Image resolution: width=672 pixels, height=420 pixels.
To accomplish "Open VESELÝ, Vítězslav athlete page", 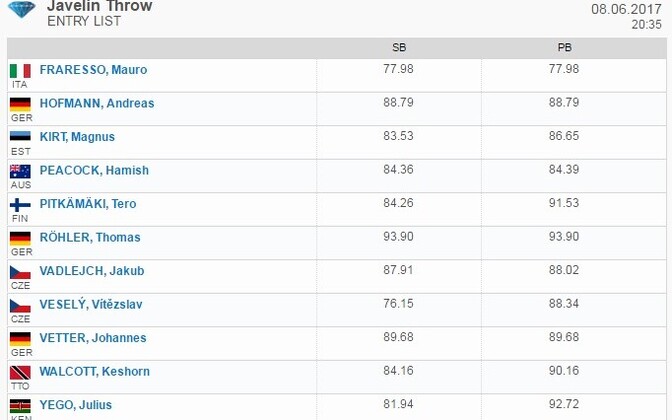I will [91, 304].
